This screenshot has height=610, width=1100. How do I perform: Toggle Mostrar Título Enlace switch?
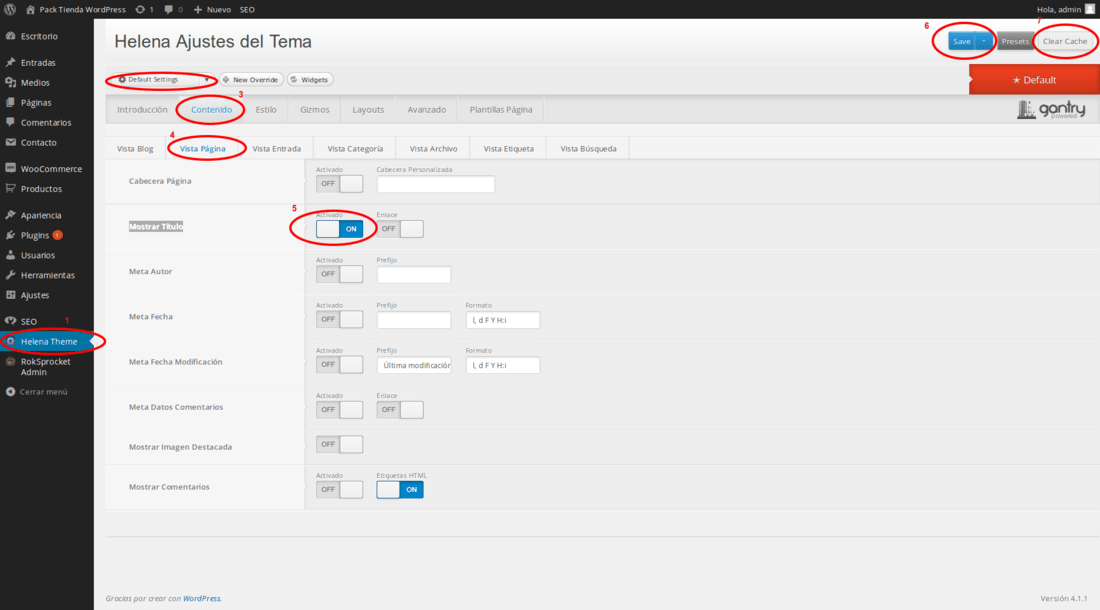(x=400, y=229)
